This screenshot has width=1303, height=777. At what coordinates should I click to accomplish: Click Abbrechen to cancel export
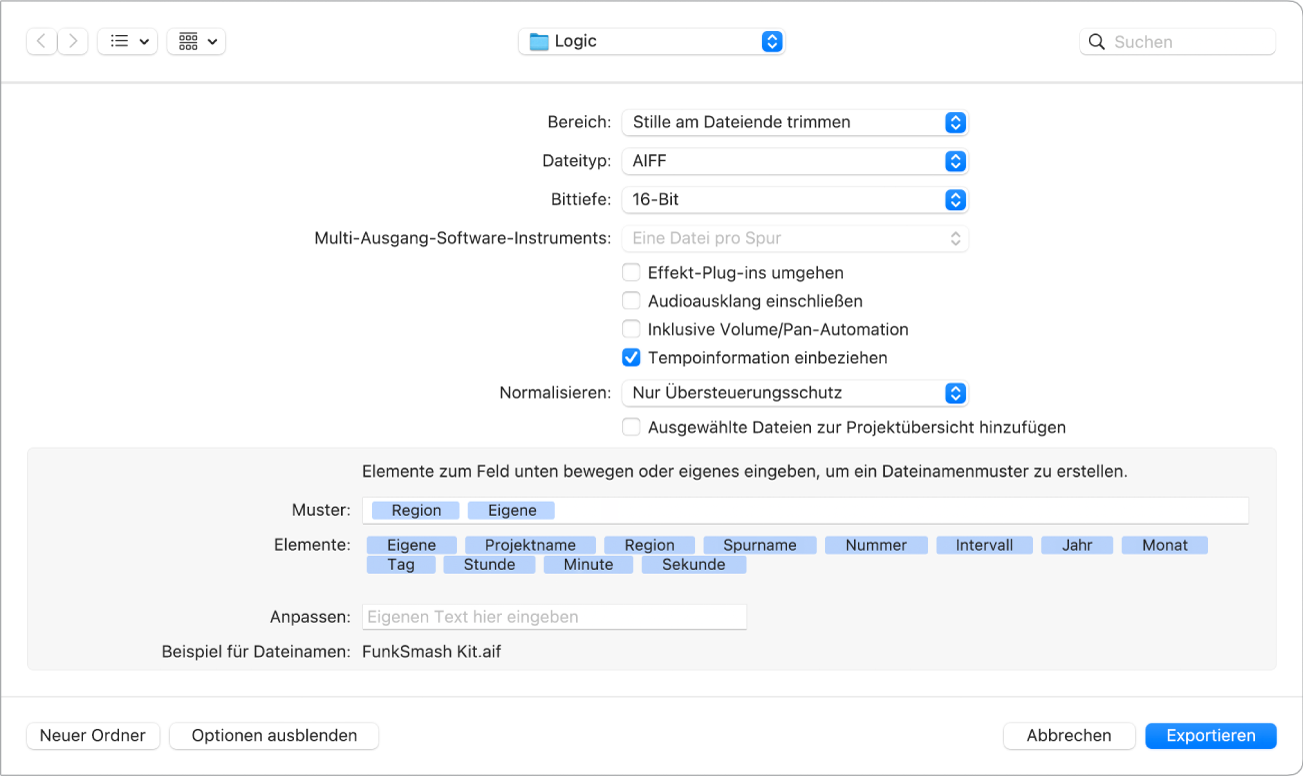tap(1069, 735)
